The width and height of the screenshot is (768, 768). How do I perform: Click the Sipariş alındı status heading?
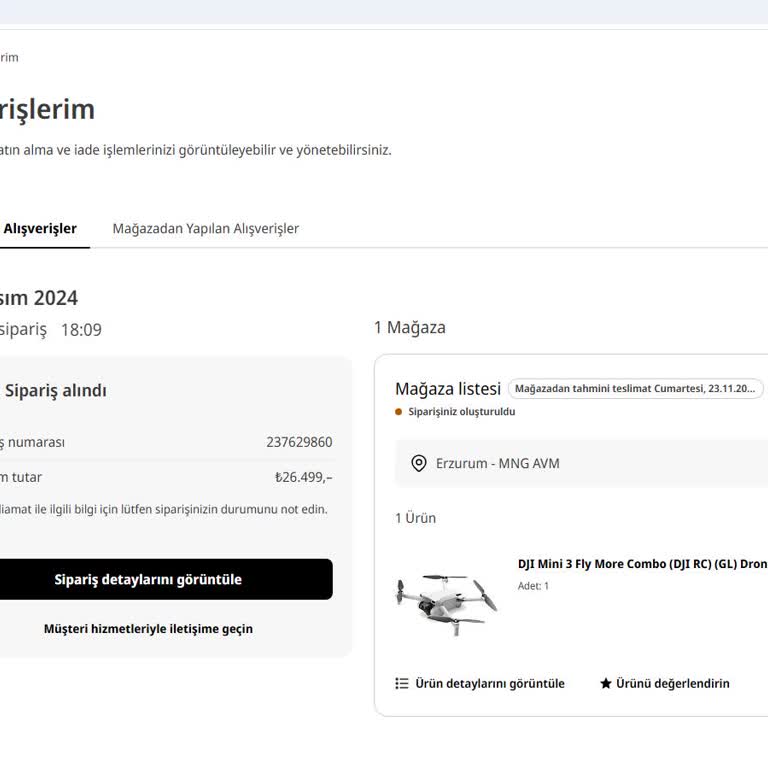56,391
